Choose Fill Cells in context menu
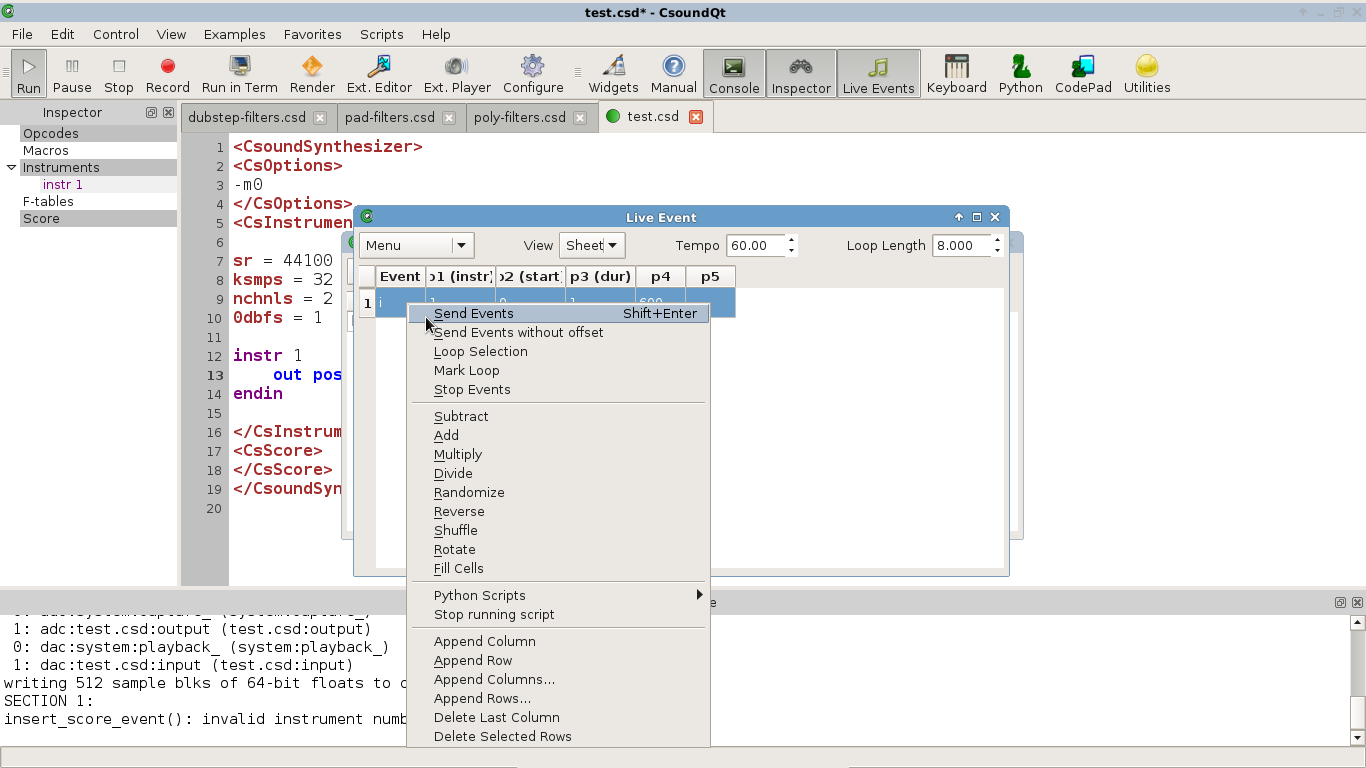Screen dimensions: 1366x768 (x=558, y=568)
